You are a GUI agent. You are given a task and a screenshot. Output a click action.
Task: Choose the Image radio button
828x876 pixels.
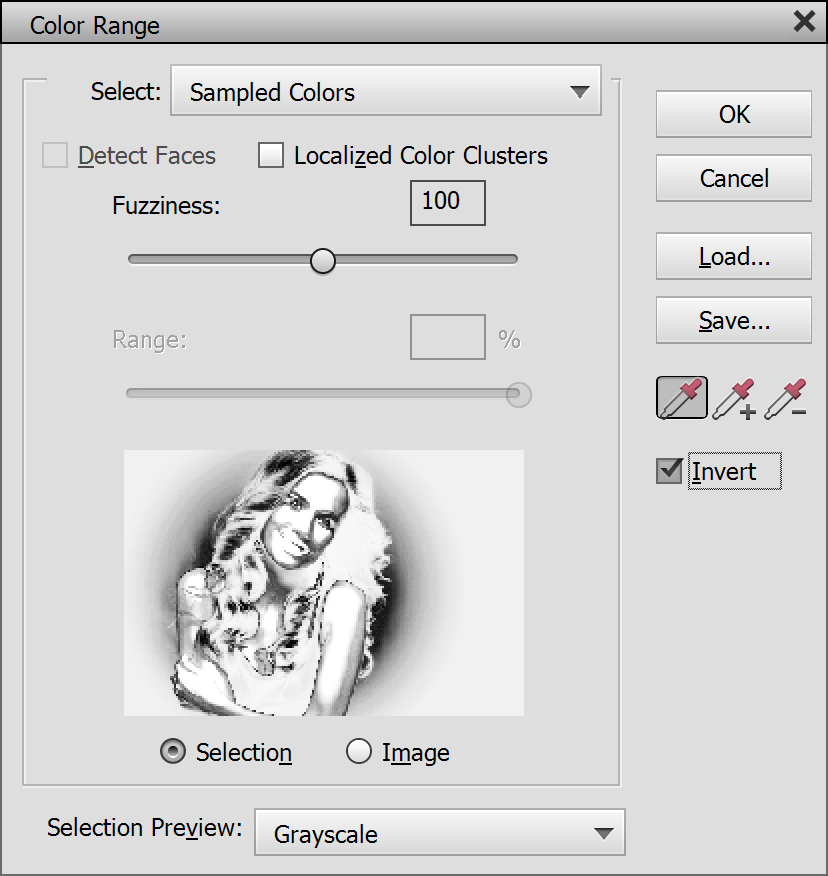coord(359,753)
